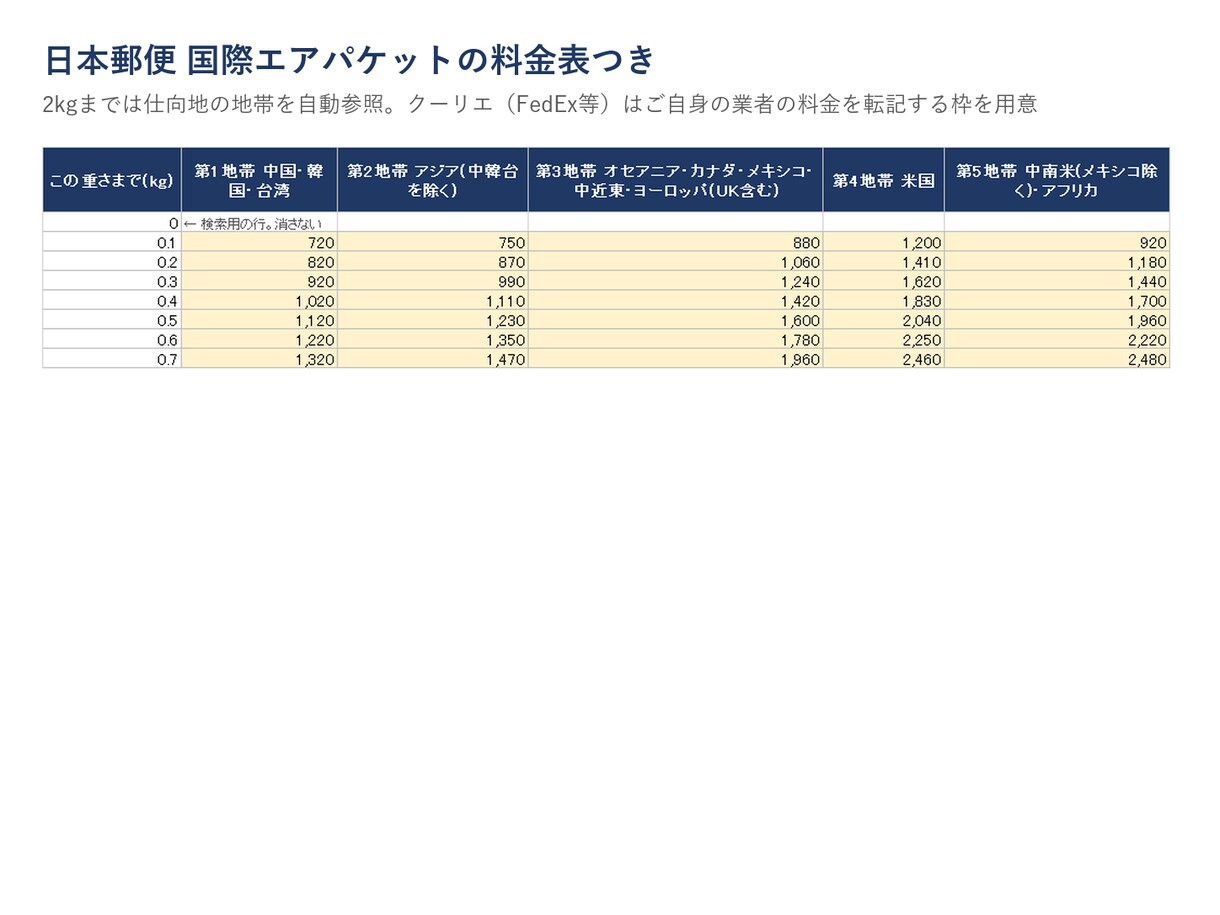Select the この重さまで(kg) column header
Viewport: 1220px width, 915px height.
point(112,180)
